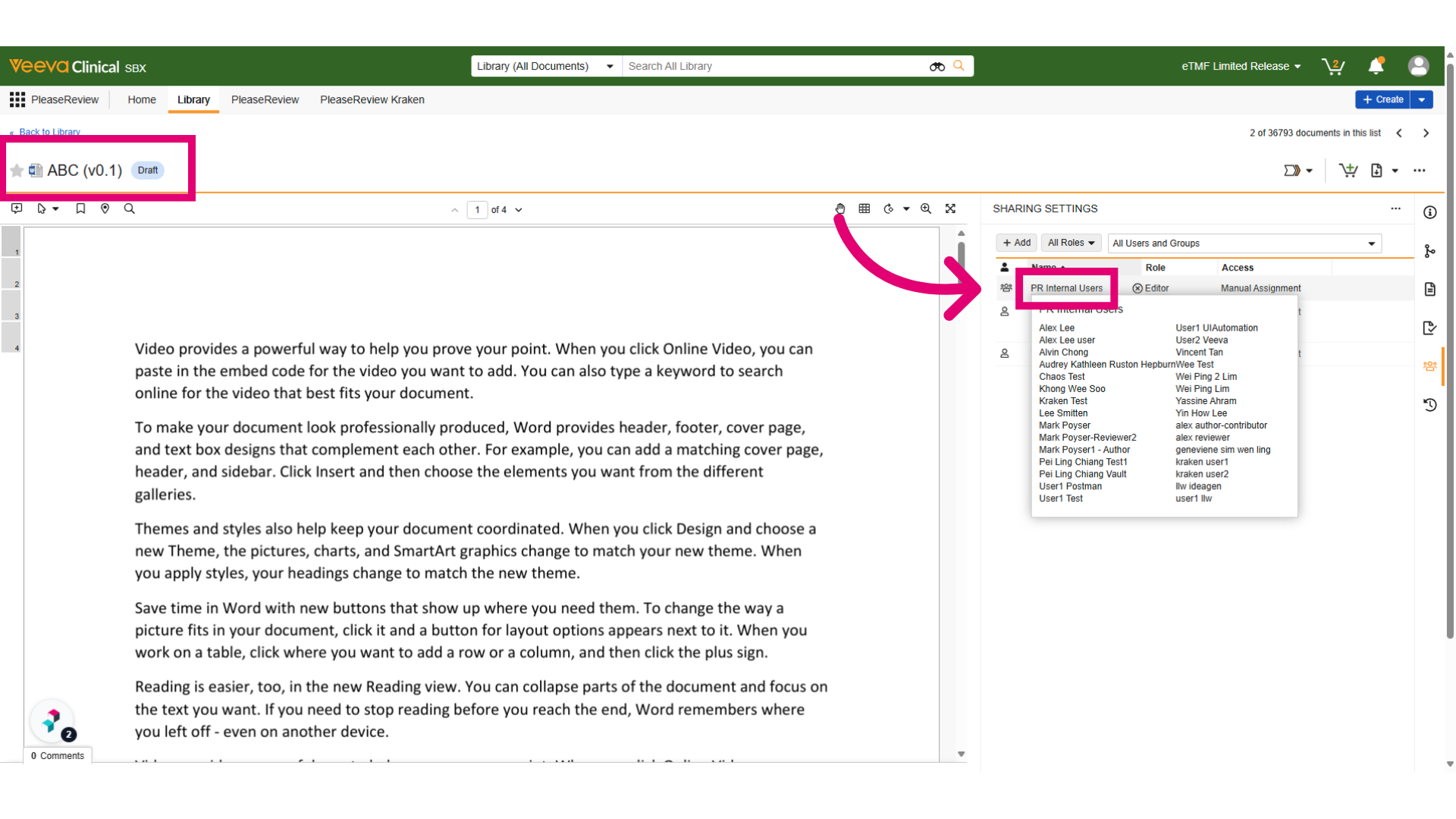Open the PleaseReview Kraken tab
This screenshot has width=1456, height=819.
coord(372,99)
